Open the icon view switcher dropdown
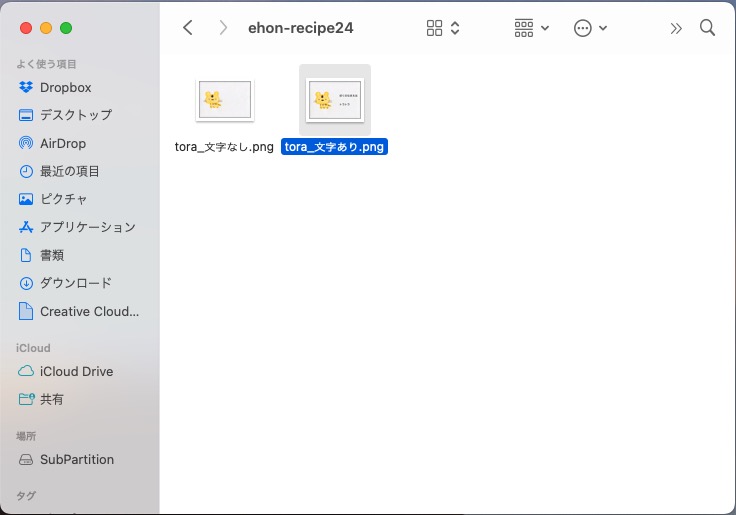The height and width of the screenshot is (515, 736). [x=443, y=28]
